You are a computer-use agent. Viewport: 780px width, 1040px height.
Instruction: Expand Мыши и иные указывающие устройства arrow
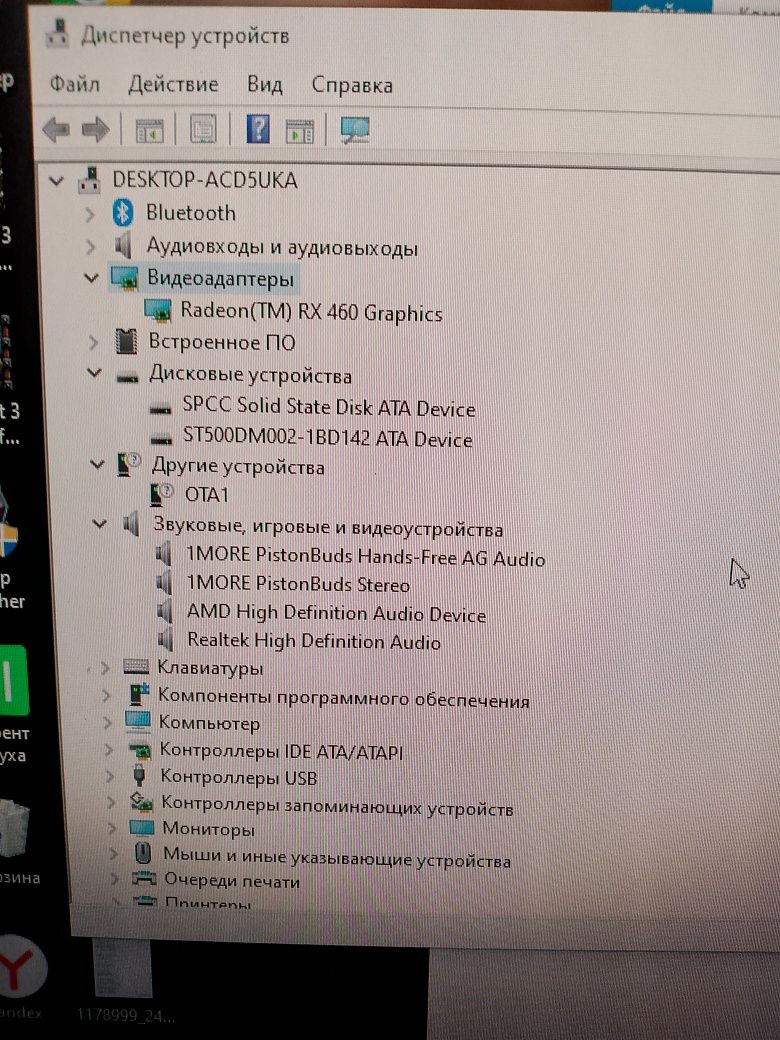pyautogui.click(x=114, y=854)
